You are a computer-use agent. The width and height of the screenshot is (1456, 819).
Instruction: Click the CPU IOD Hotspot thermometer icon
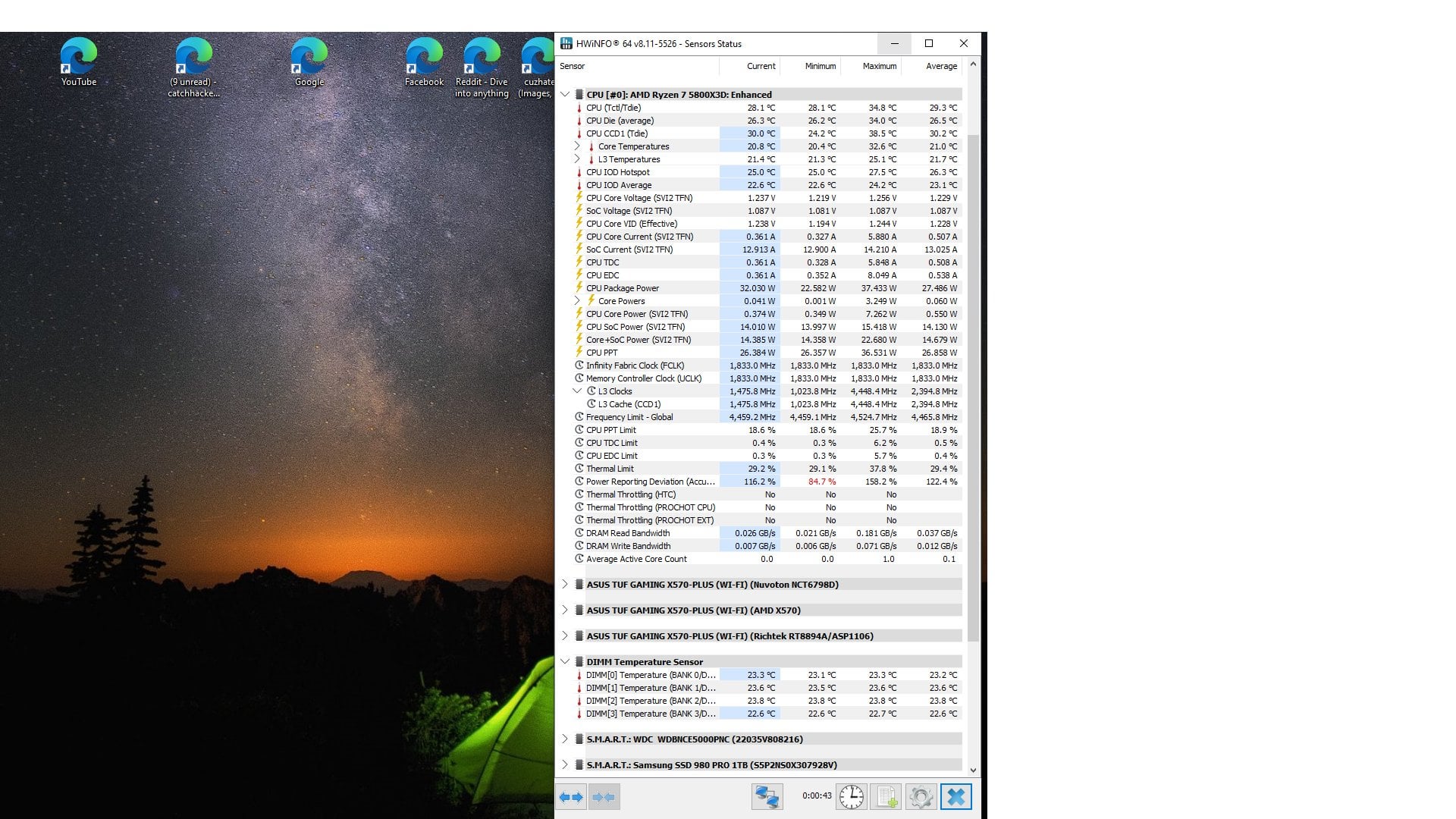pos(579,172)
